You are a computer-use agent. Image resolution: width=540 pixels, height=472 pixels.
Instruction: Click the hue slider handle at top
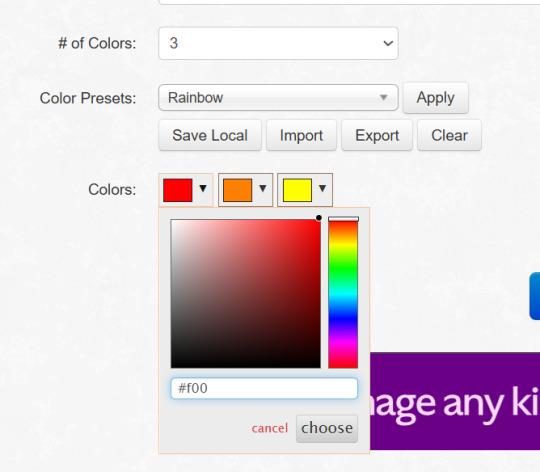coord(343,219)
